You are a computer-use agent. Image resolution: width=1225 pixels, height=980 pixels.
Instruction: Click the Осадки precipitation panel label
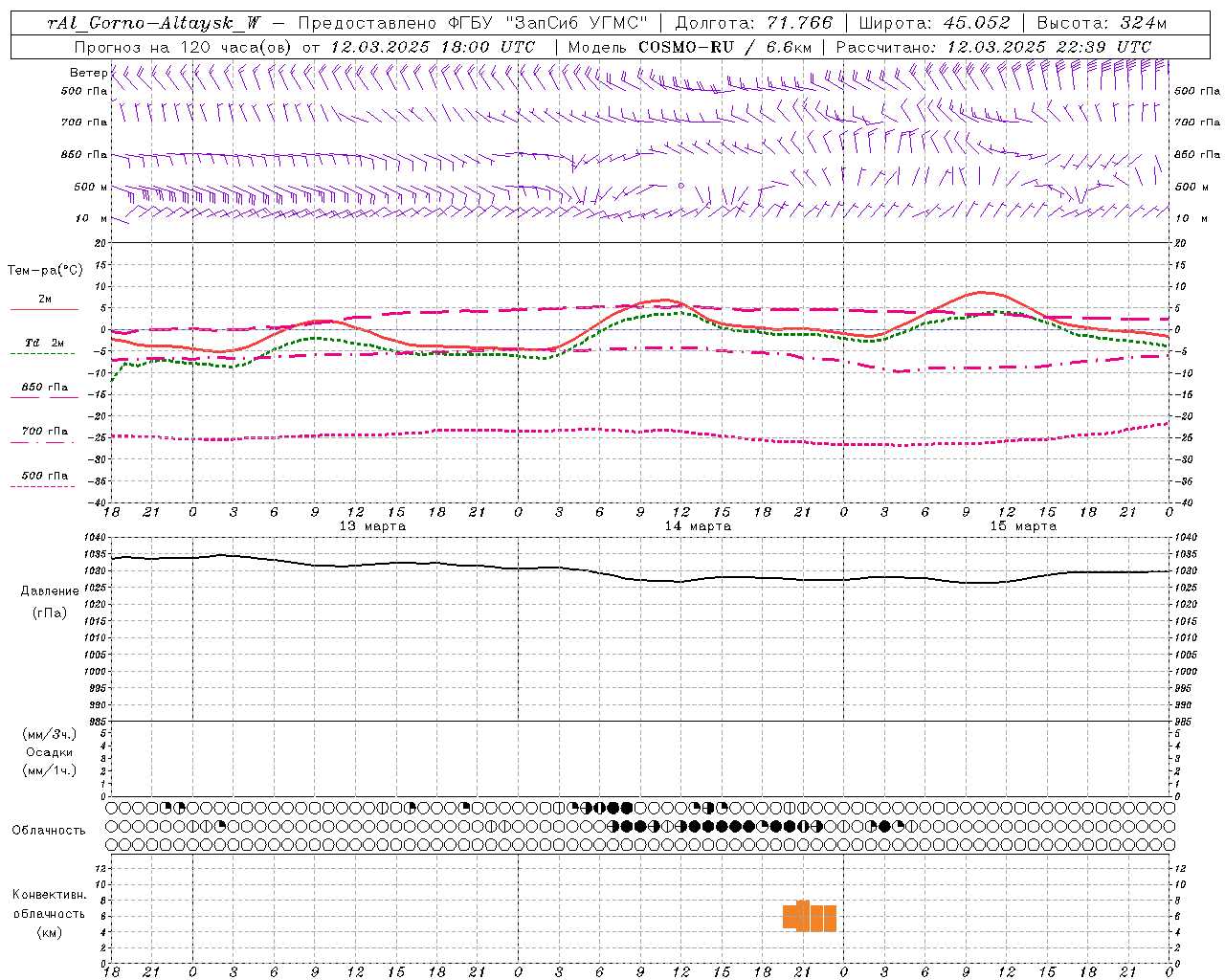click(50, 752)
